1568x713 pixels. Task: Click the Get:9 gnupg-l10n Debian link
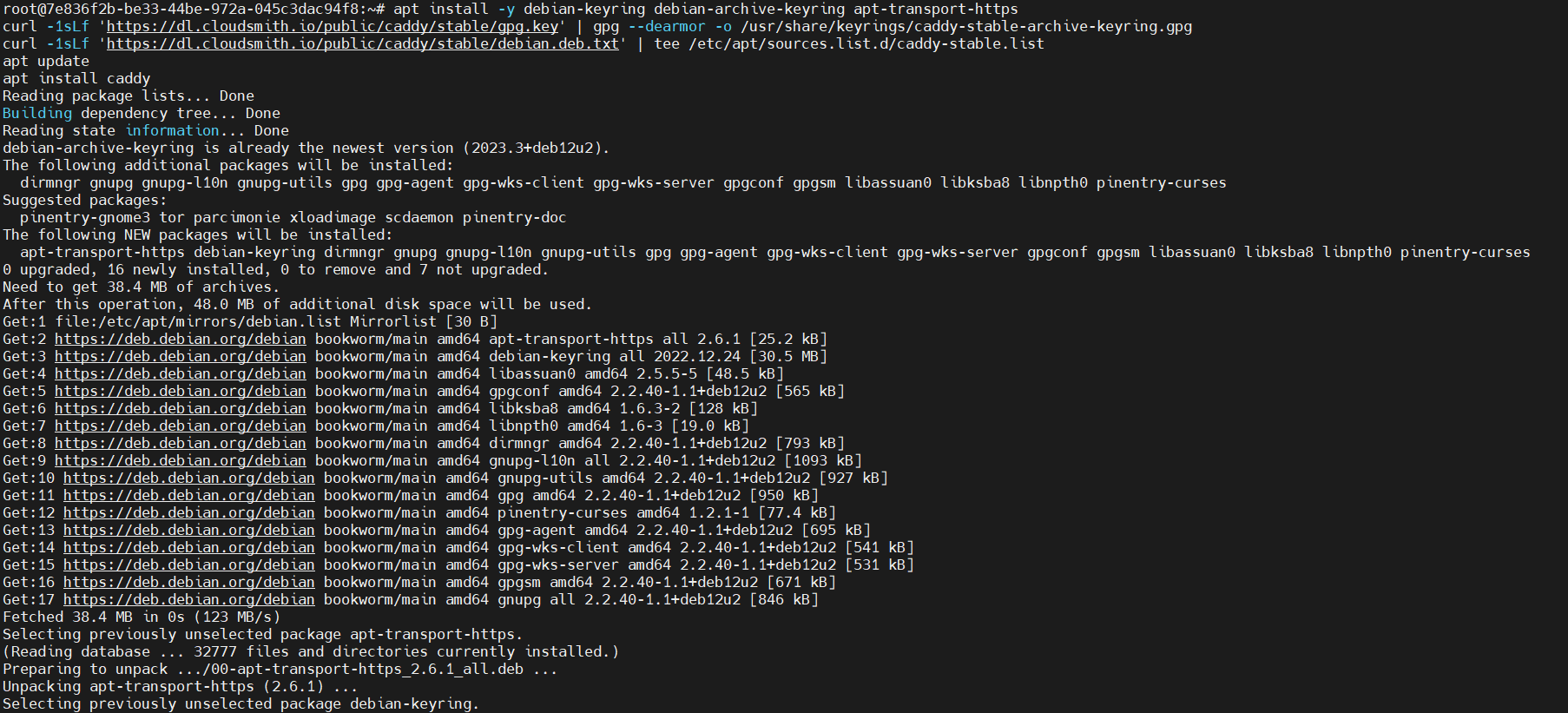pos(181,460)
